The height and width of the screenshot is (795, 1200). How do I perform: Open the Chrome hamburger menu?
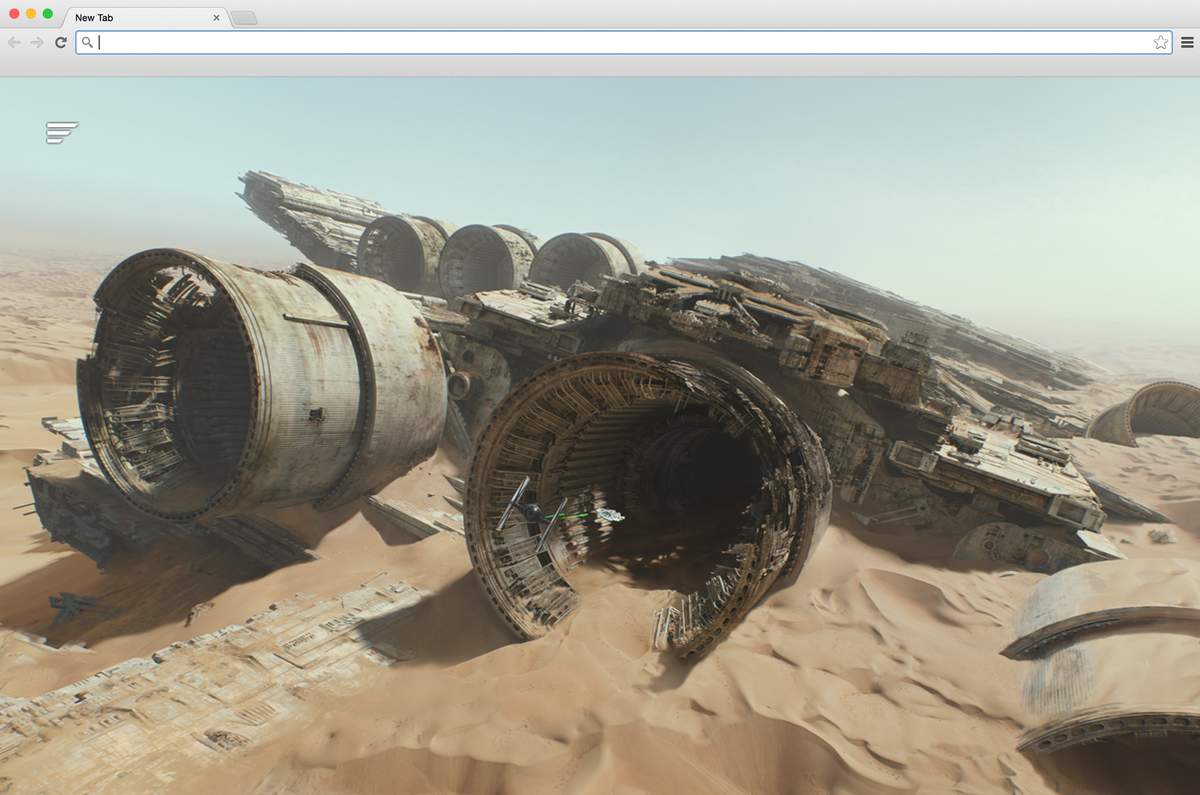tap(1187, 42)
